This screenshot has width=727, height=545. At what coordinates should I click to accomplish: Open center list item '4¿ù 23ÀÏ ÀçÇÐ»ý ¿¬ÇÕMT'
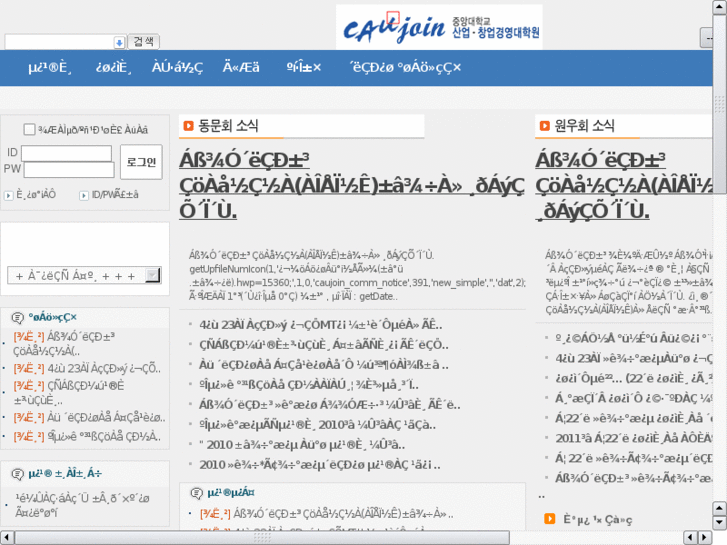pos(320,325)
